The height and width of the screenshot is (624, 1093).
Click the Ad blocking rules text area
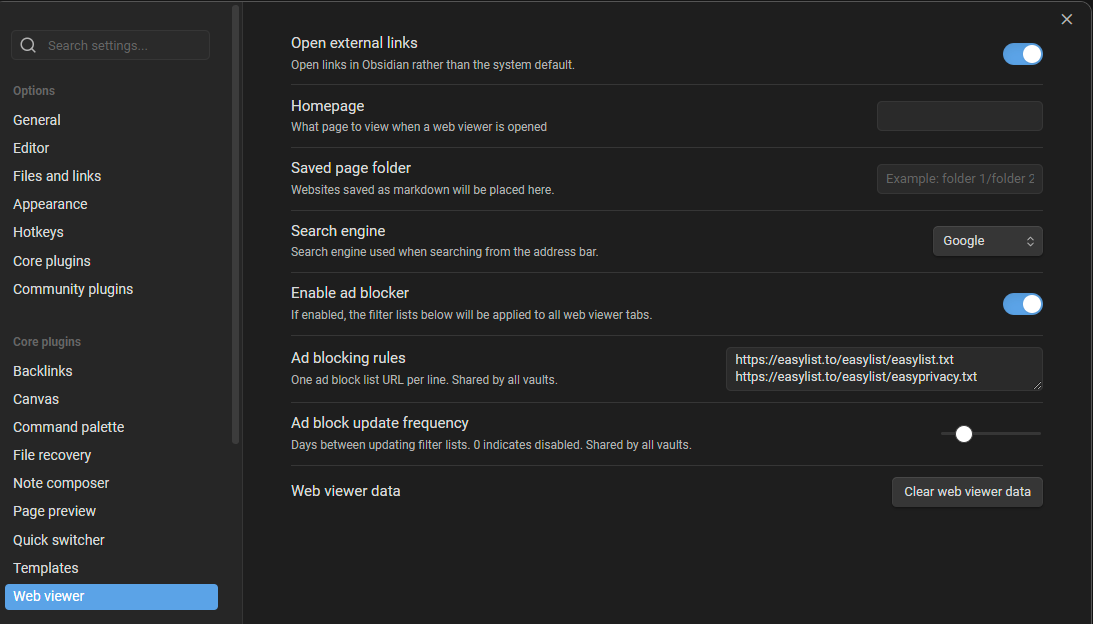click(x=883, y=368)
